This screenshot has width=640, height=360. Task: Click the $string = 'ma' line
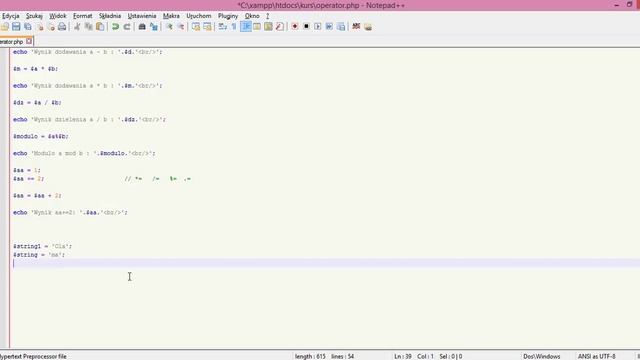coord(39,255)
